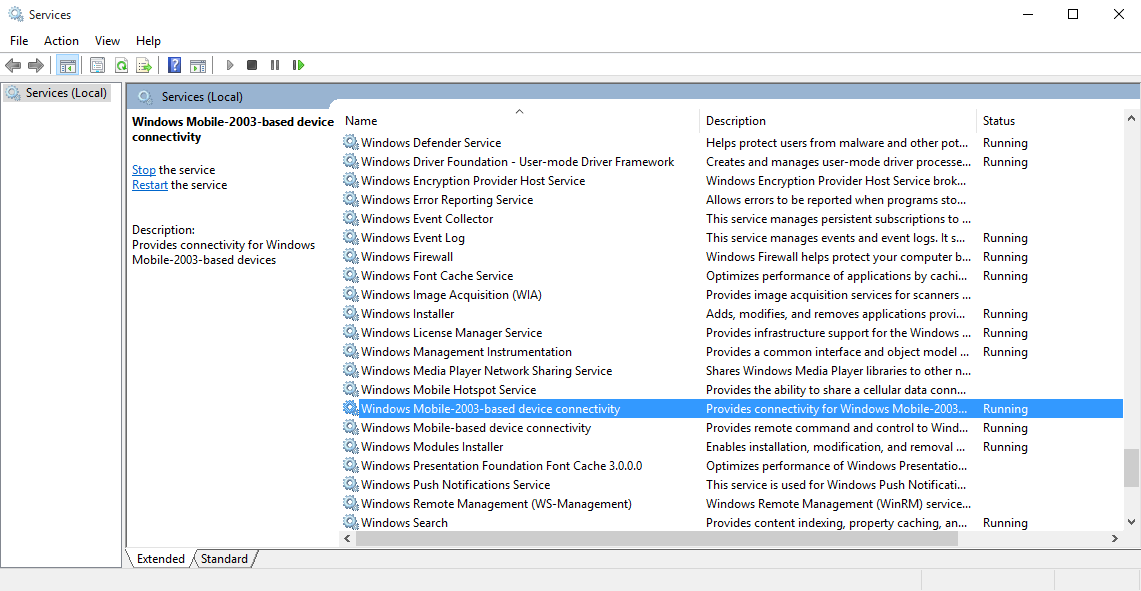Click description 'Windows Firewall helps protect your computer'
Screen dimensions: 1141x591
(838, 257)
